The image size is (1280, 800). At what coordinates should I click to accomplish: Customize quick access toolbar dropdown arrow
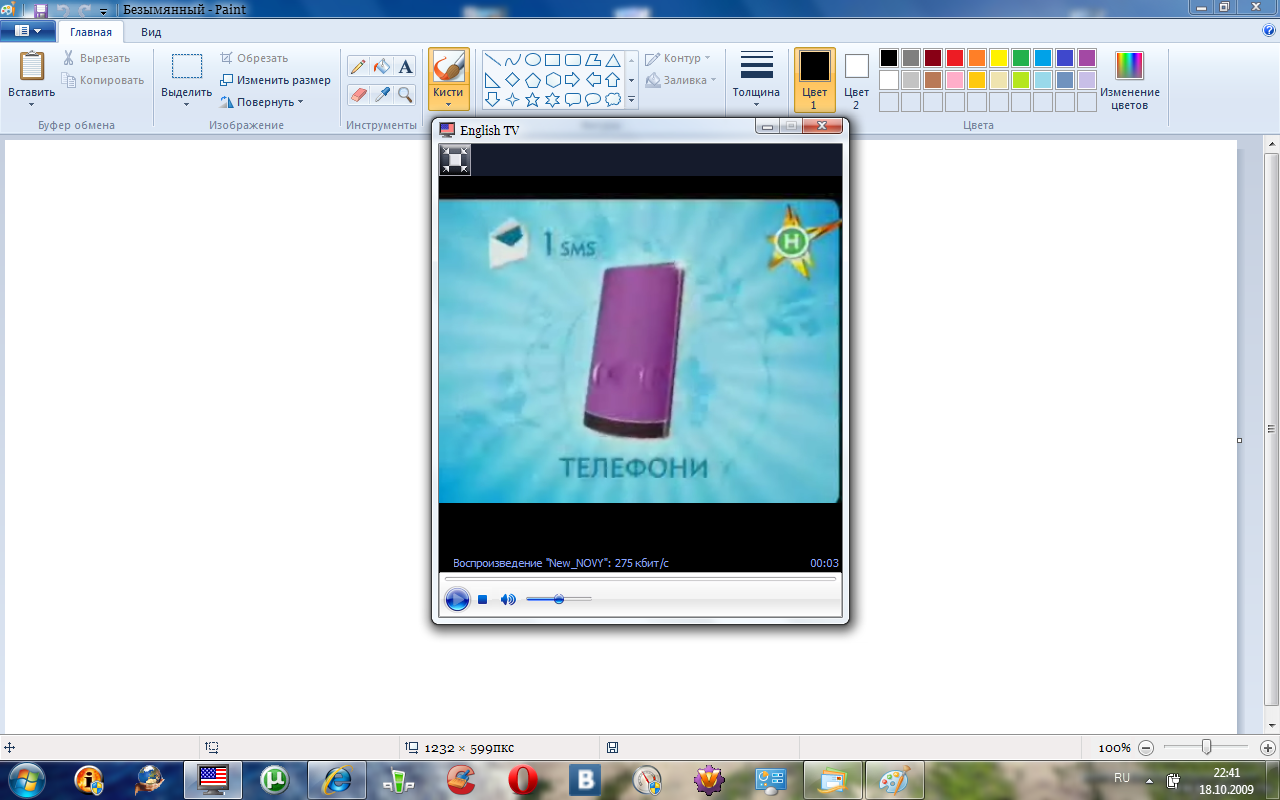(x=104, y=11)
